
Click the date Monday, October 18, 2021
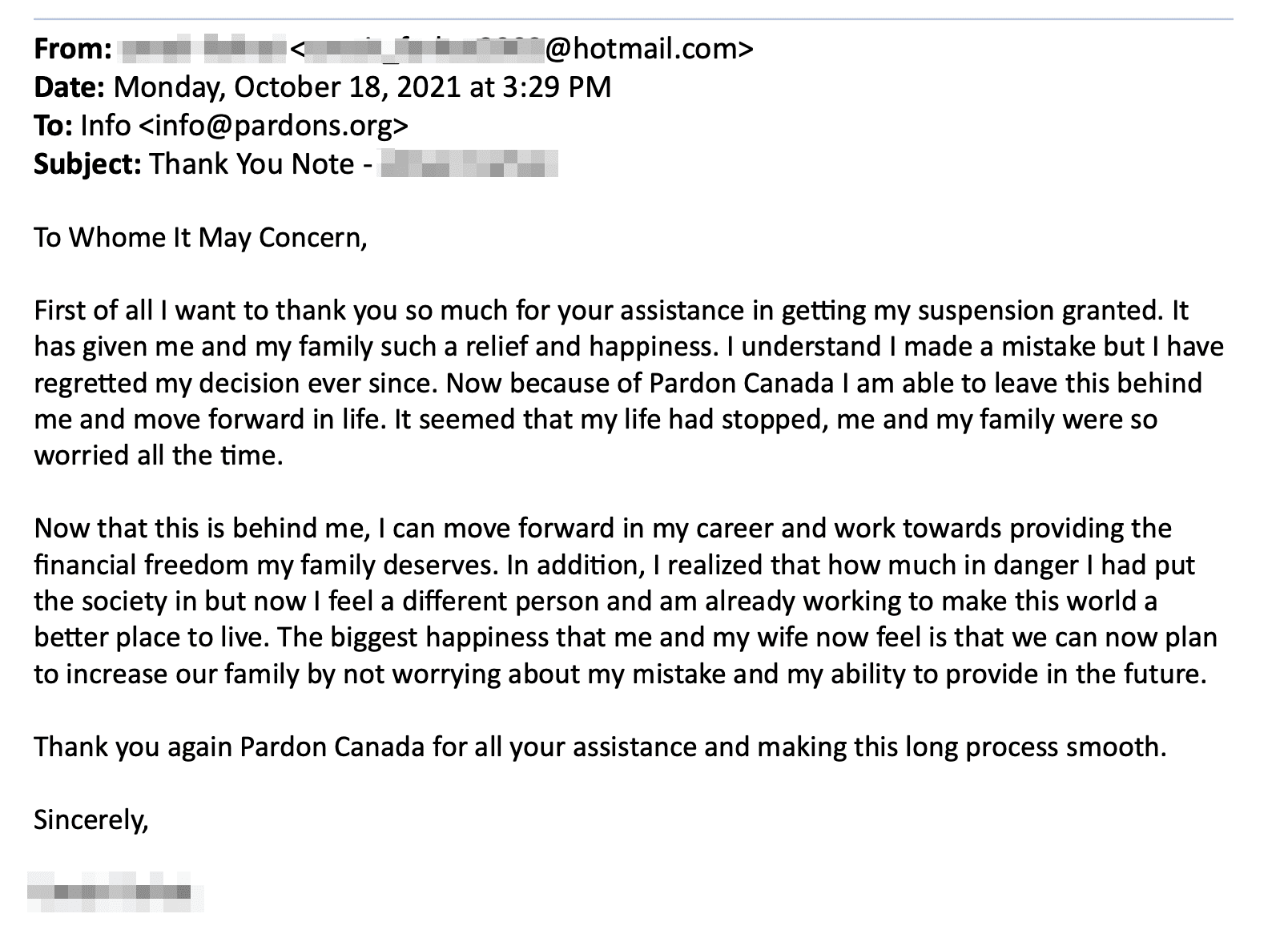click(x=289, y=87)
